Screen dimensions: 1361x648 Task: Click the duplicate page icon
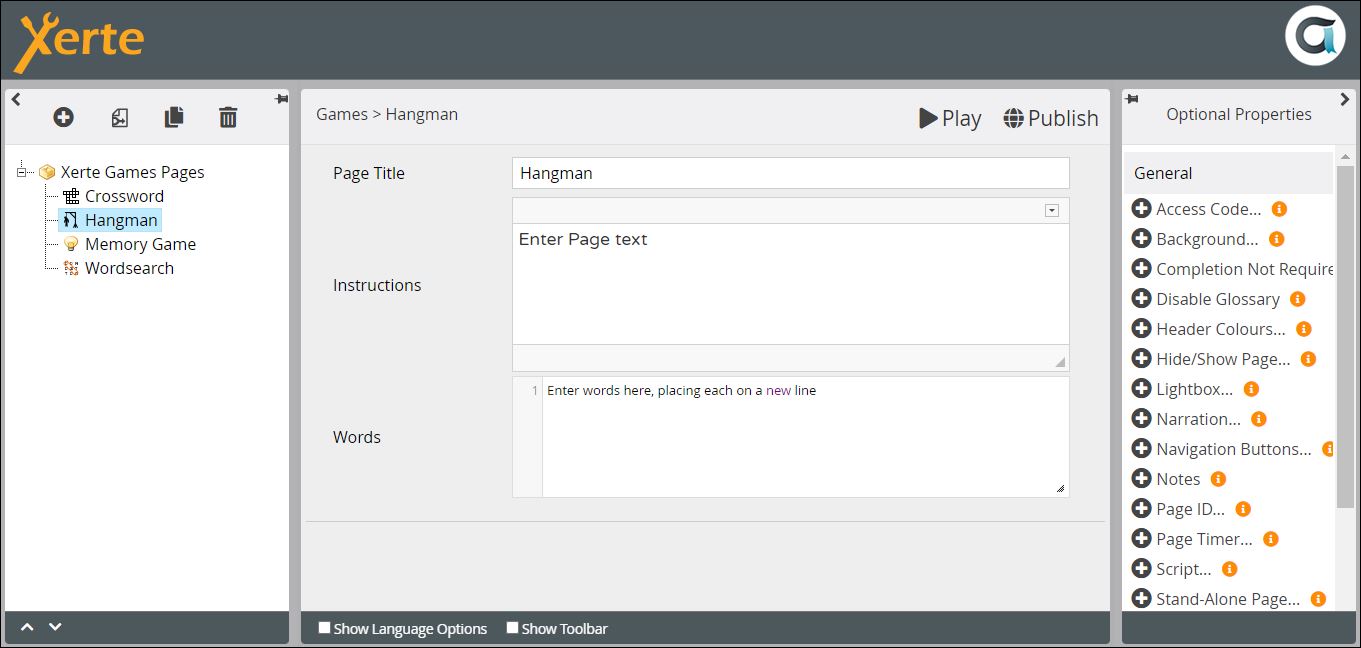pos(174,117)
